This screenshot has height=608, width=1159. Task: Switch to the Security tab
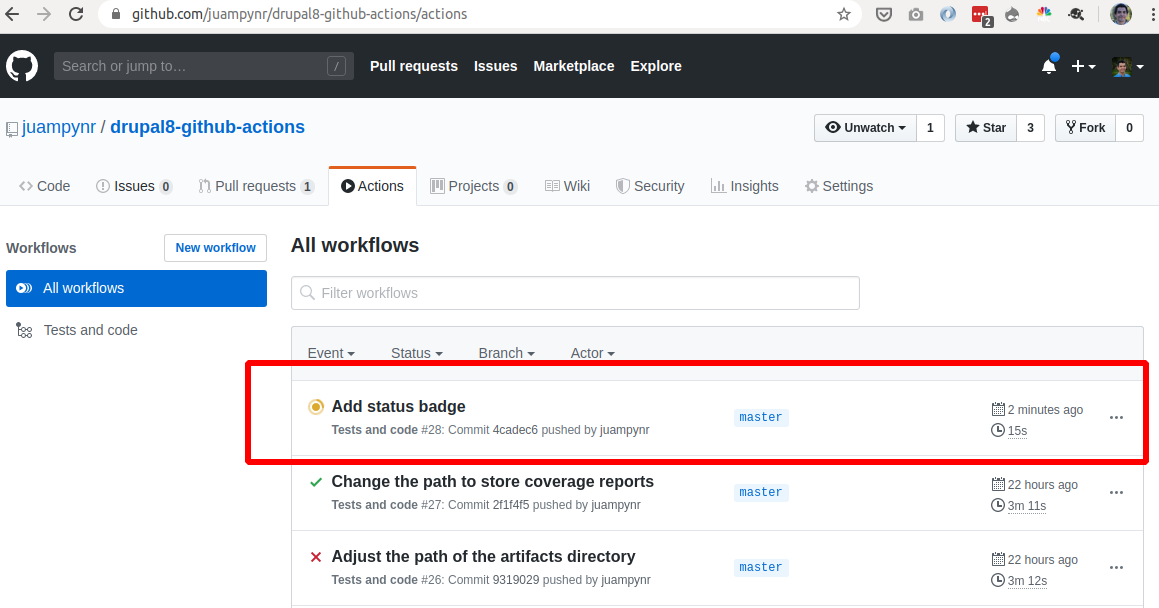click(650, 186)
